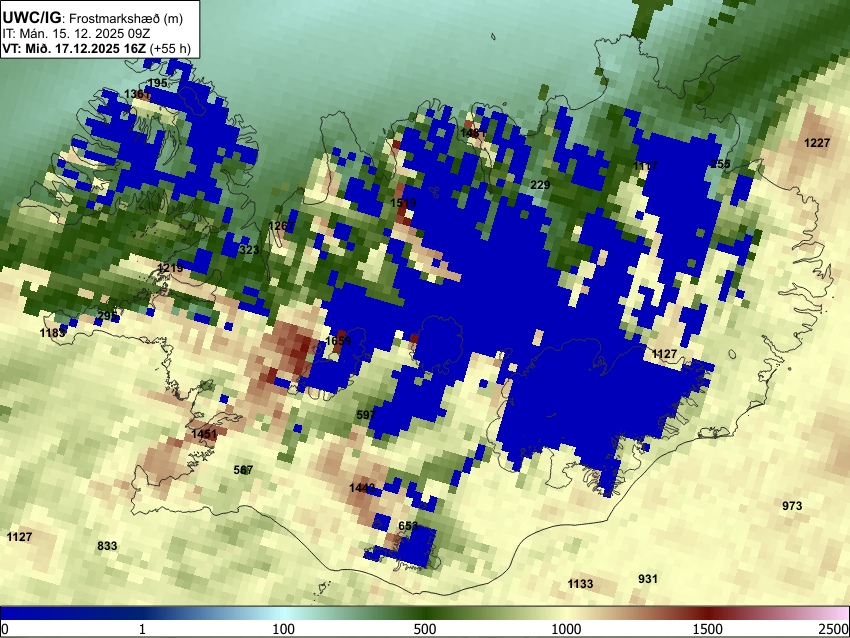Screen dimensions: 850x638
Task: Click the '1' tick on the color scale
Action: pyautogui.click(x=142, y=629)
